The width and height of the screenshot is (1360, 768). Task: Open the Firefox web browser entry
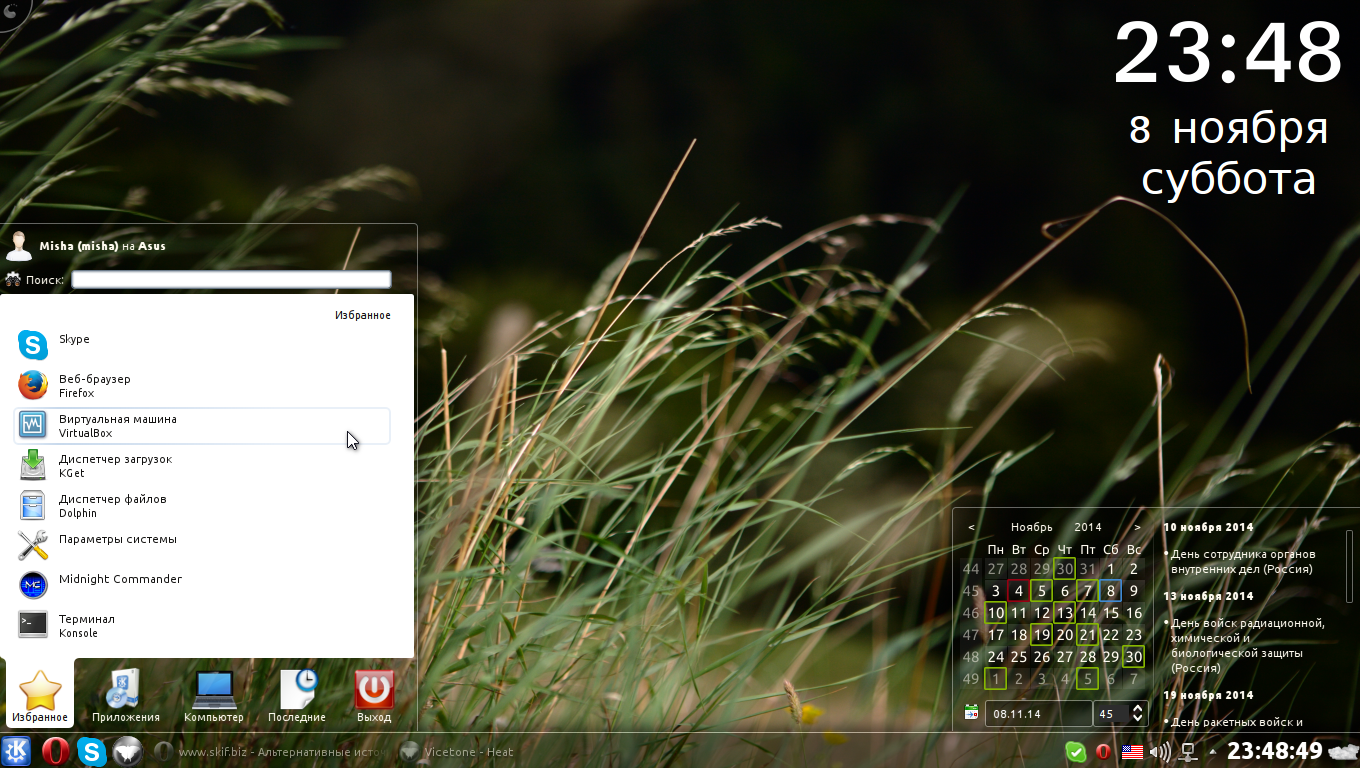tap(94, 385)
